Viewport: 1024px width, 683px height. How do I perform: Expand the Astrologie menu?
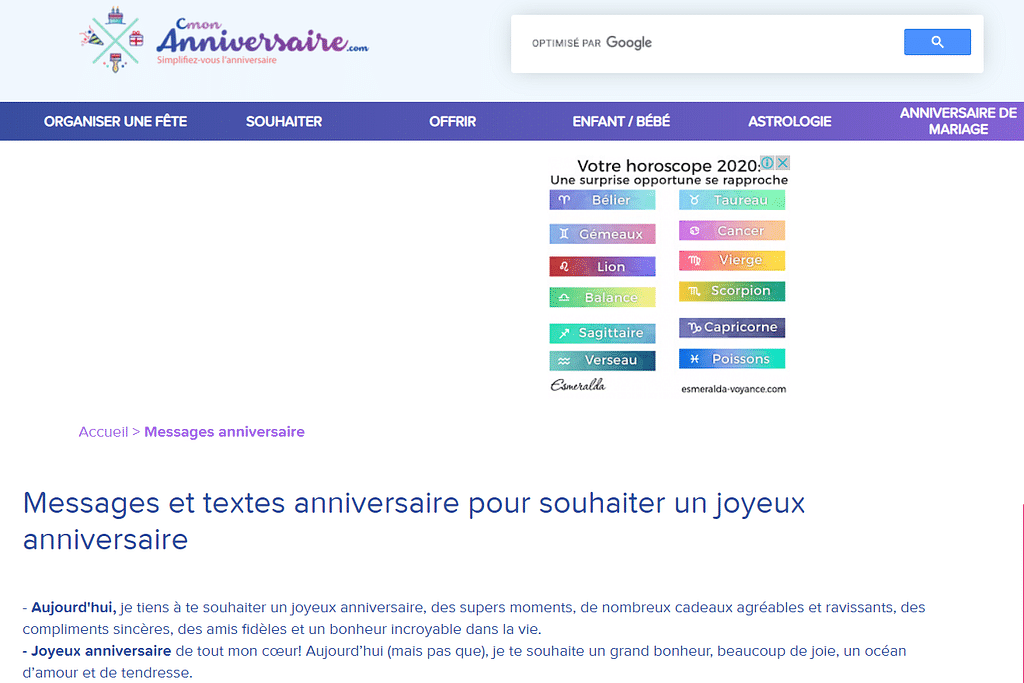(x=789, y=121)
